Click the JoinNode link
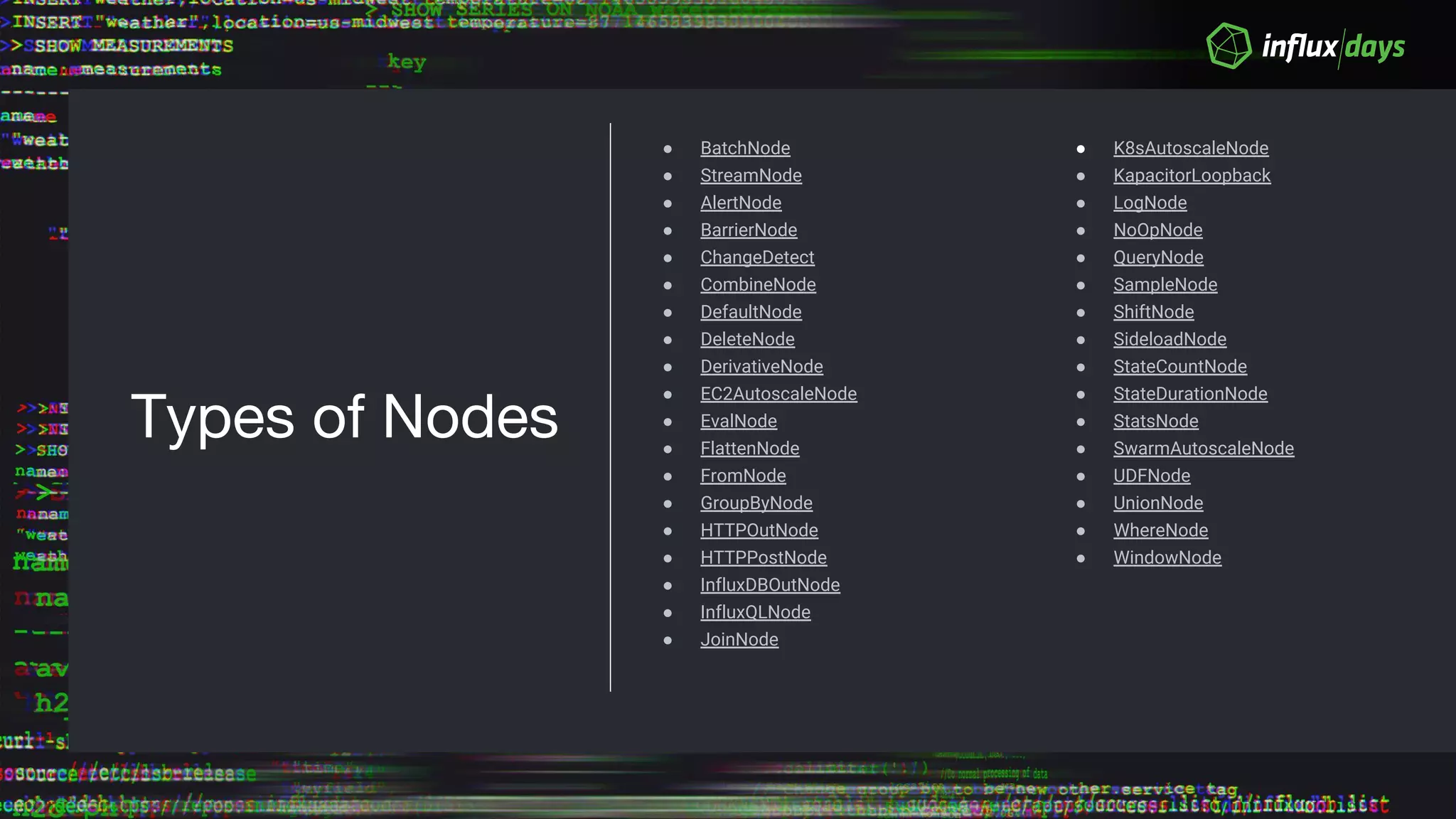The height and width of the screenshot is (819, 1456). [x=739, y=639]
